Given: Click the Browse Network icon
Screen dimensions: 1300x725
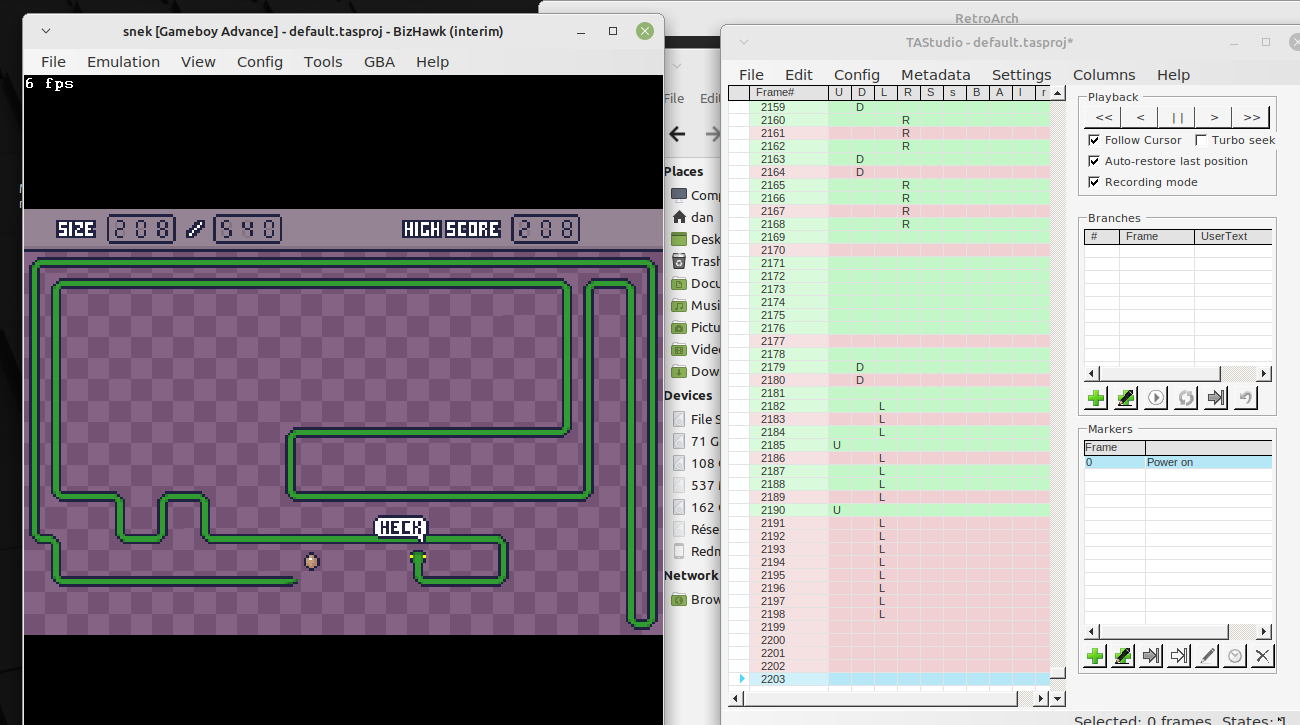Looking at the screenshot, I should 679,599.
